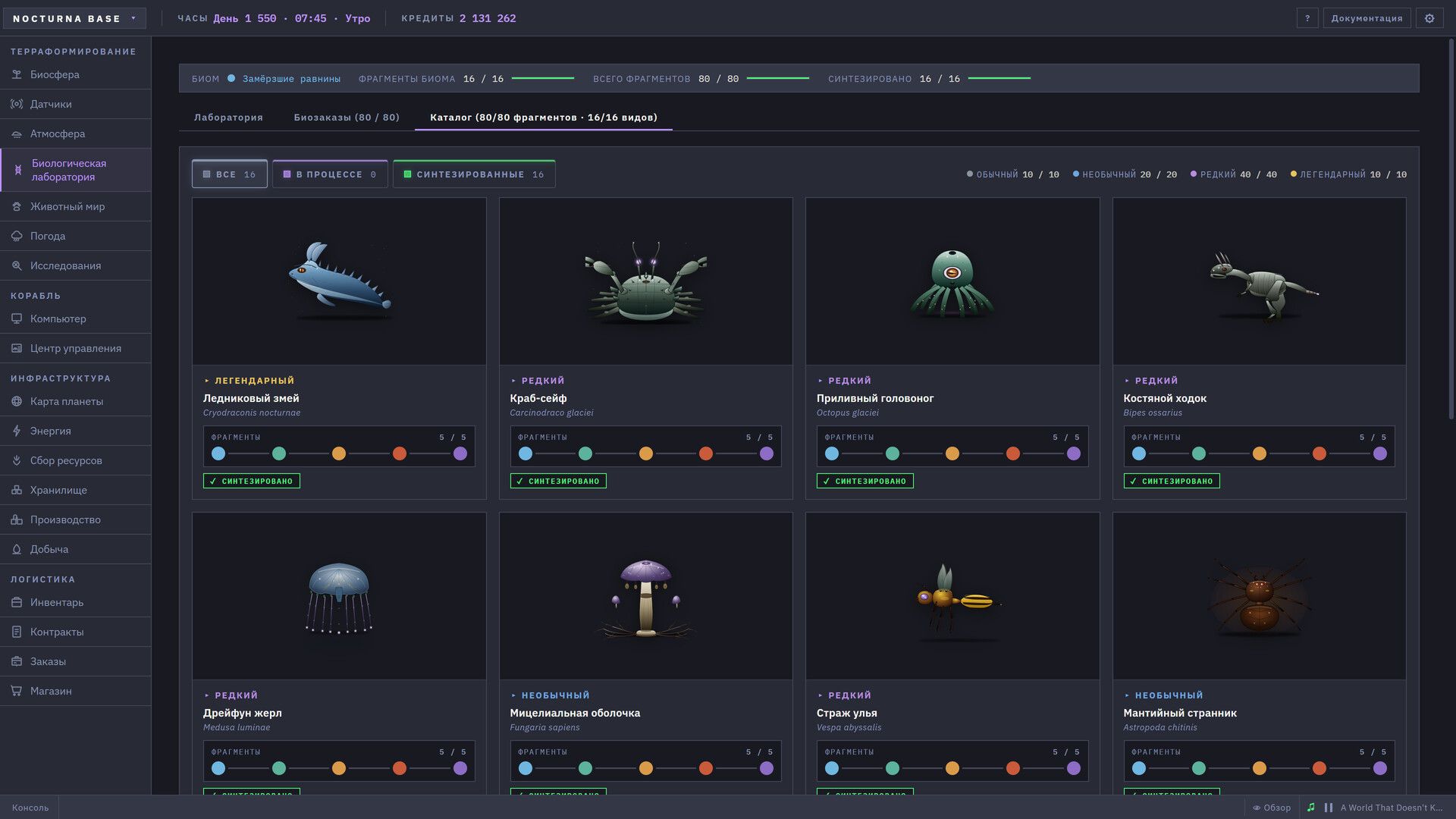Open Центр управления section
Viewport: 1456px width, 819px height.
[x=75, y=348]
